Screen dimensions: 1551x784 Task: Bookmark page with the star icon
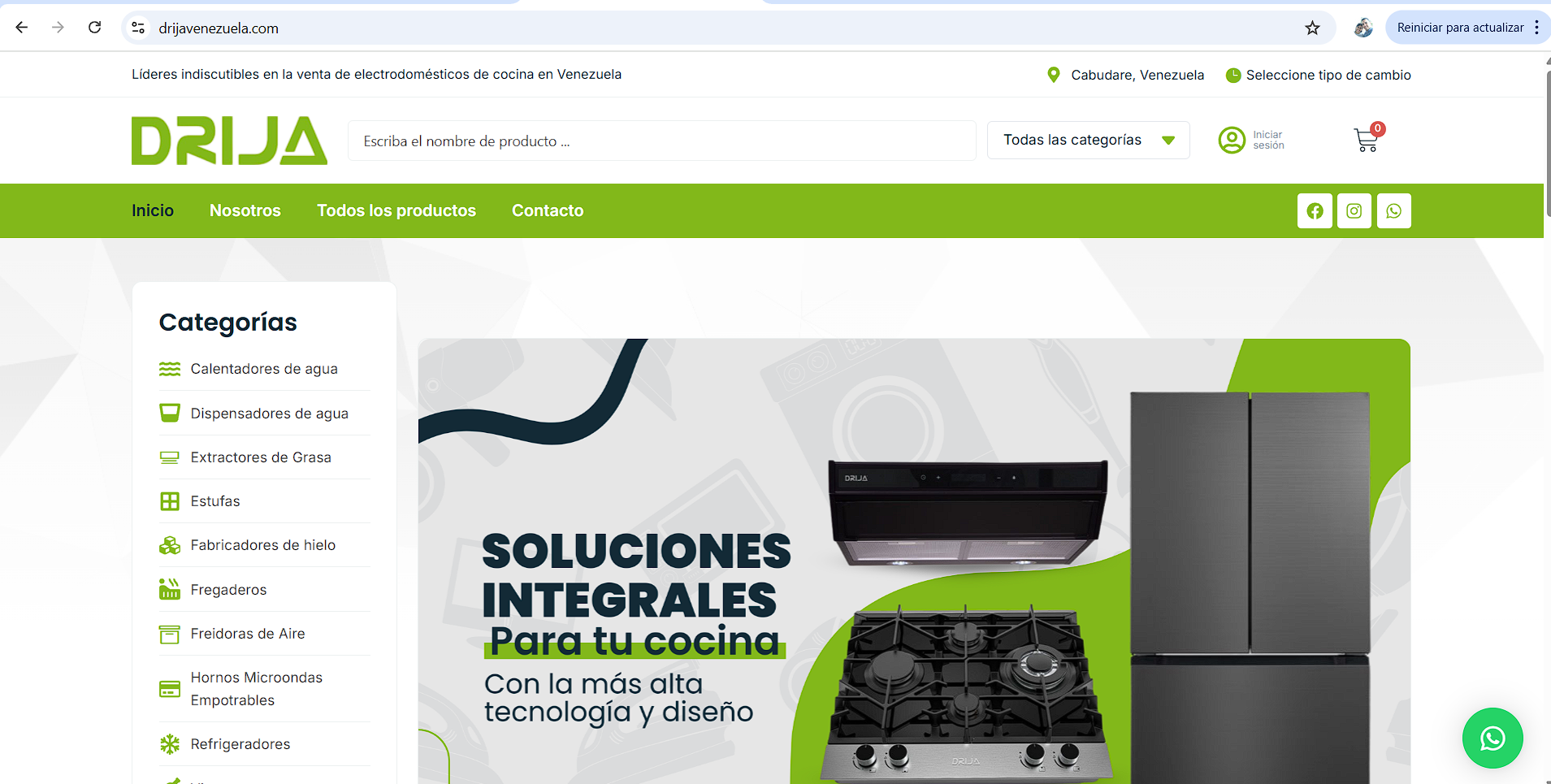(x=1312, y=28)
